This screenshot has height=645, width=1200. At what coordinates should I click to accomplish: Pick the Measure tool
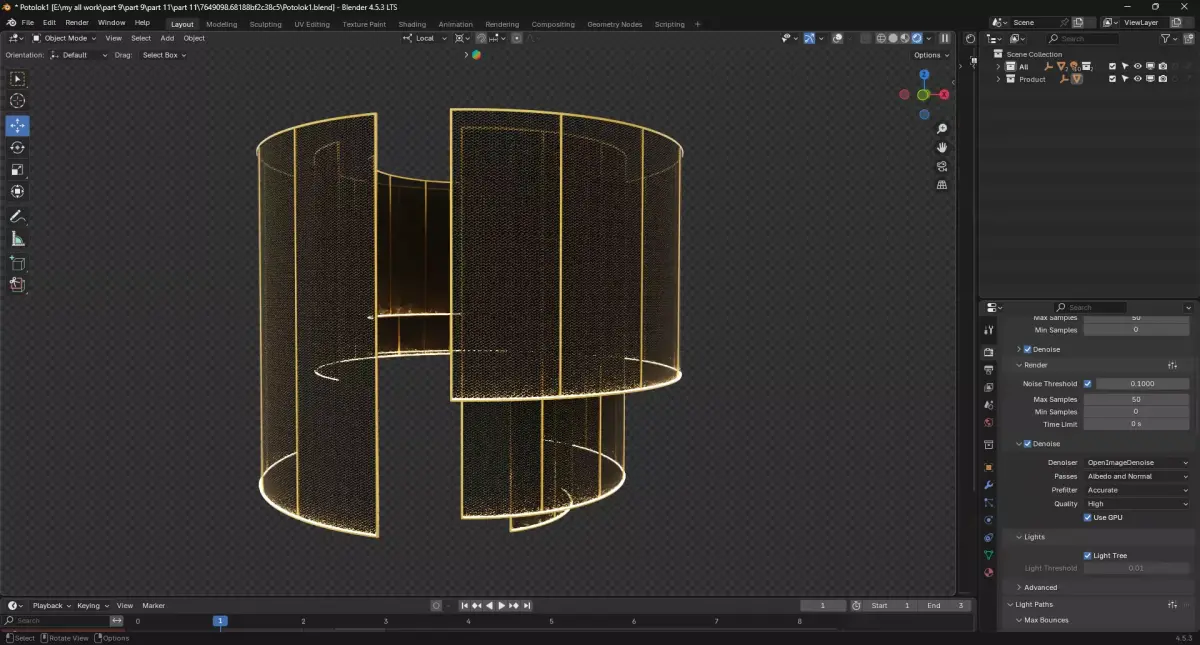(18, 239)
